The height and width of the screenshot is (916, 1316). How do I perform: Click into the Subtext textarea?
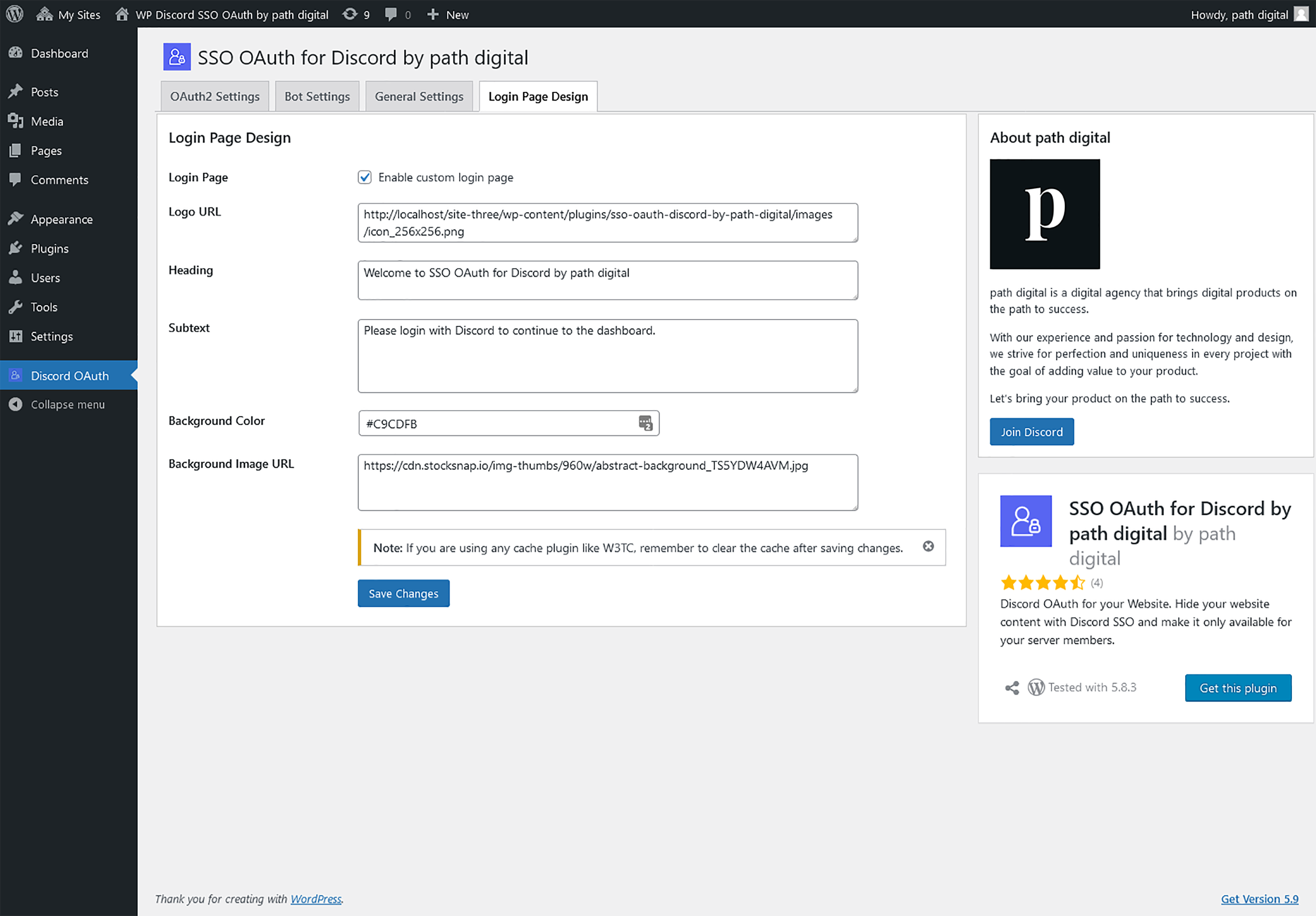608,356
